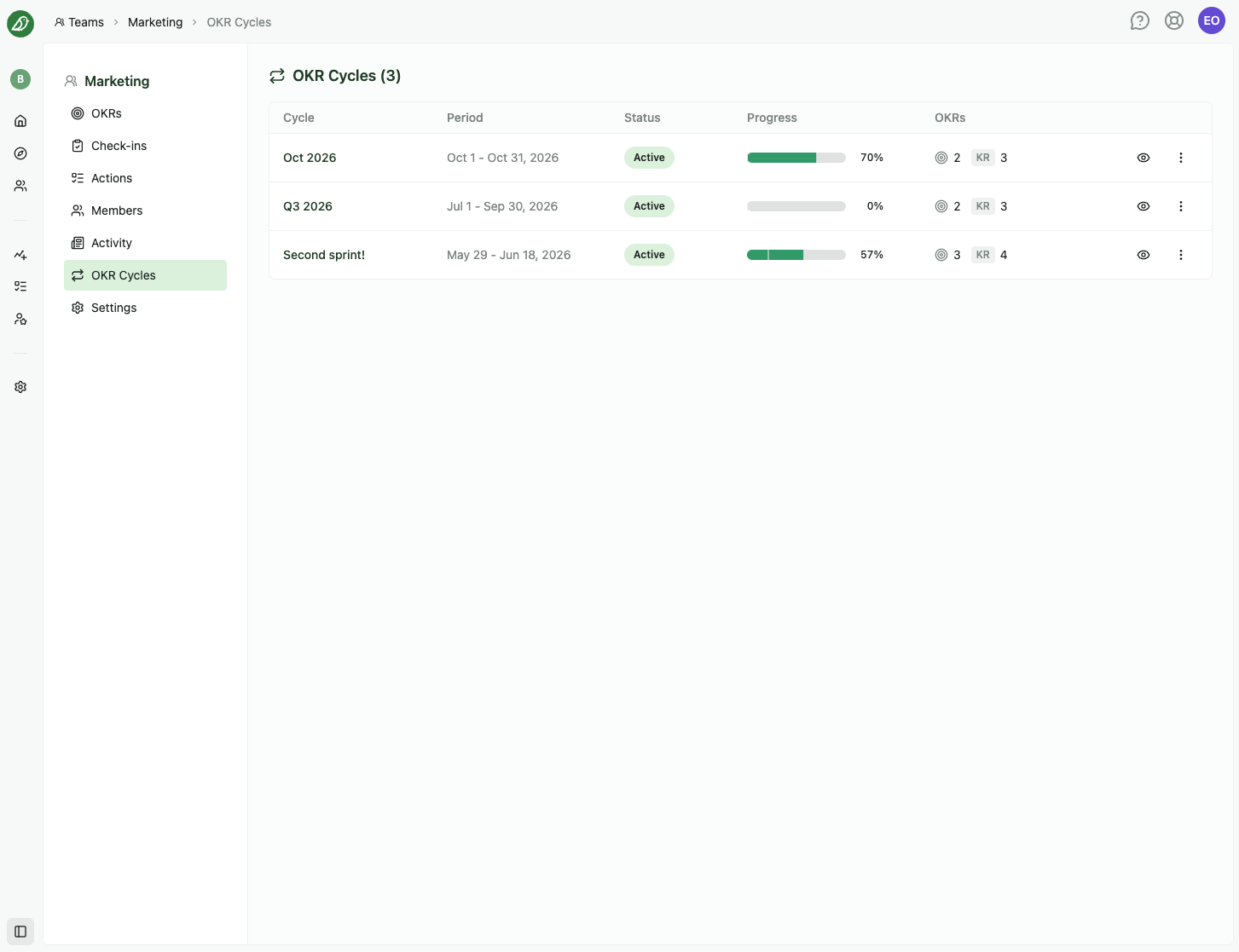Open the help question bubble icon

pos(1140,20)
